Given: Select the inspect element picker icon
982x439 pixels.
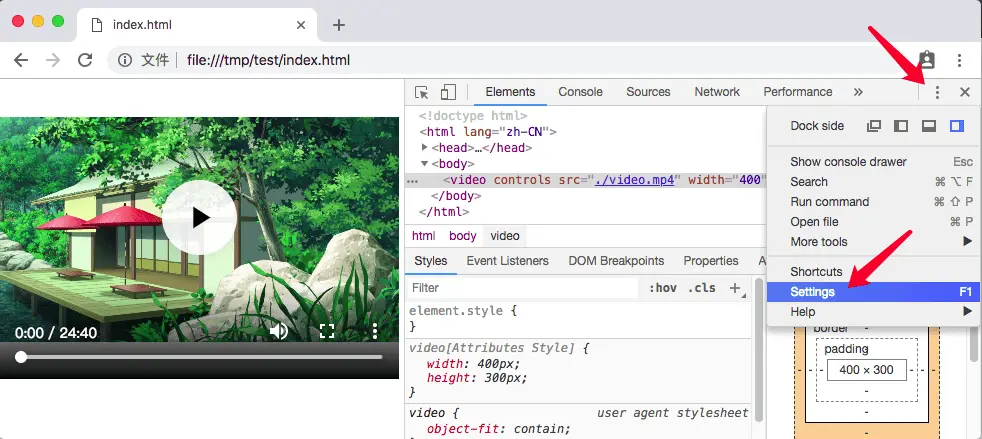Looking at the screenshot, I should click(x=422, y=92).
